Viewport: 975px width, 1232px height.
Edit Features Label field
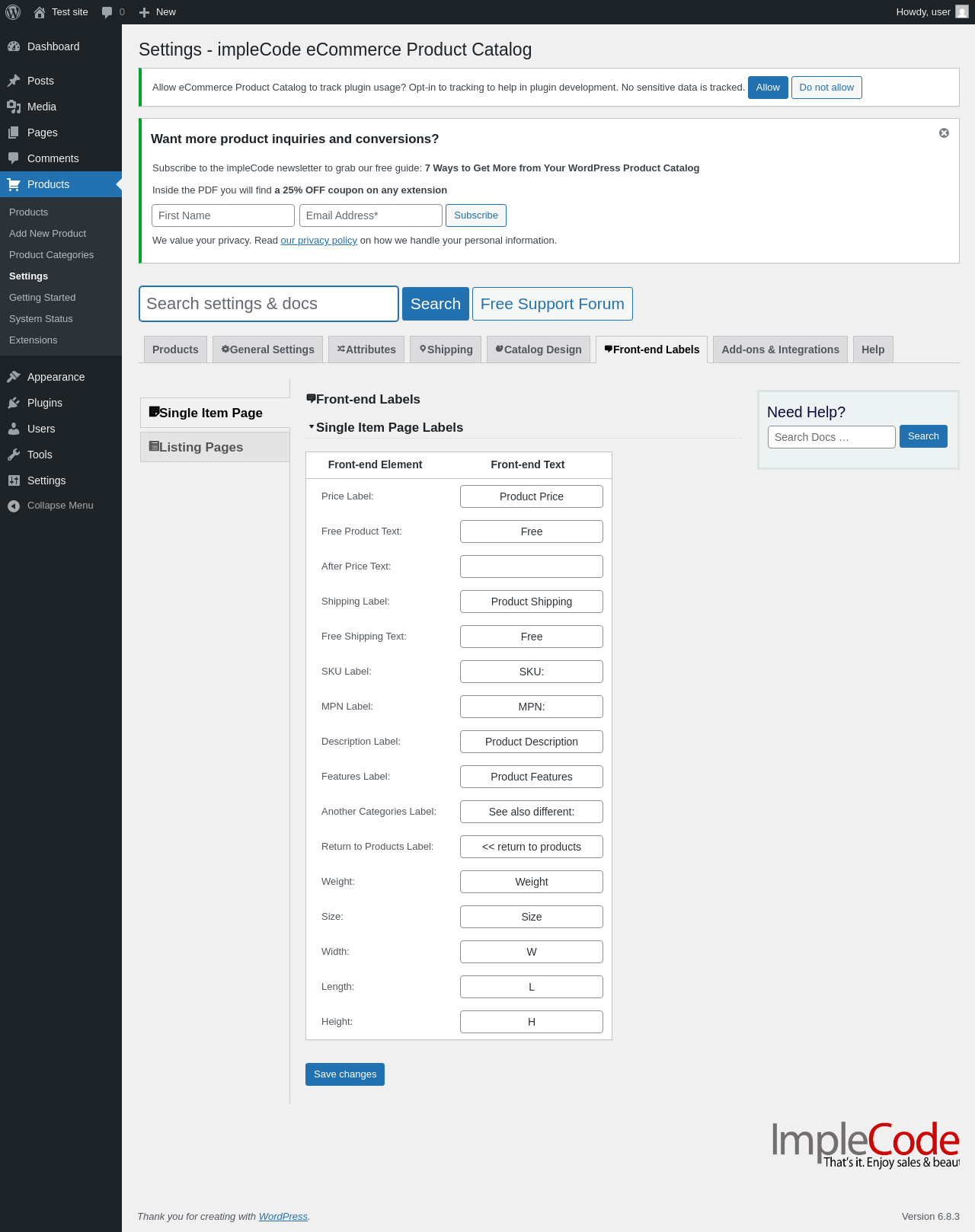coord(532,777)
